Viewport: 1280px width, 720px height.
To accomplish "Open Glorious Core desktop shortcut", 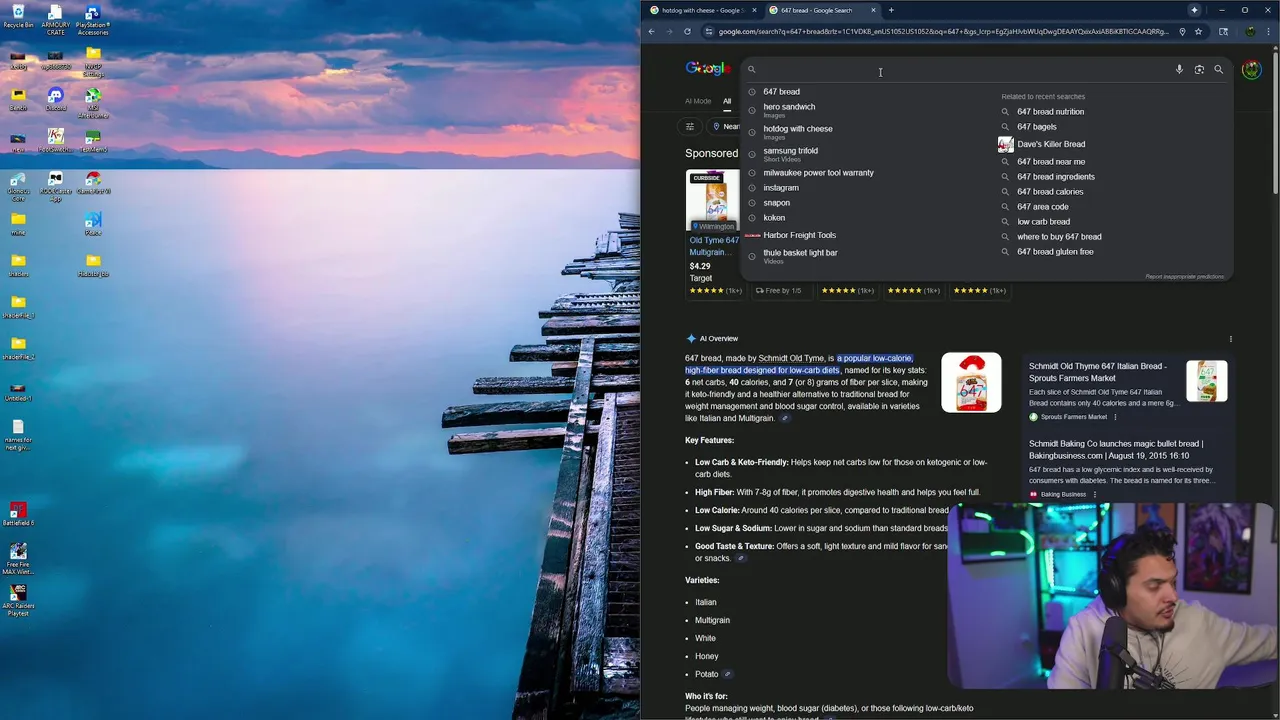I will pyautogui.click(x=18, y=186).
